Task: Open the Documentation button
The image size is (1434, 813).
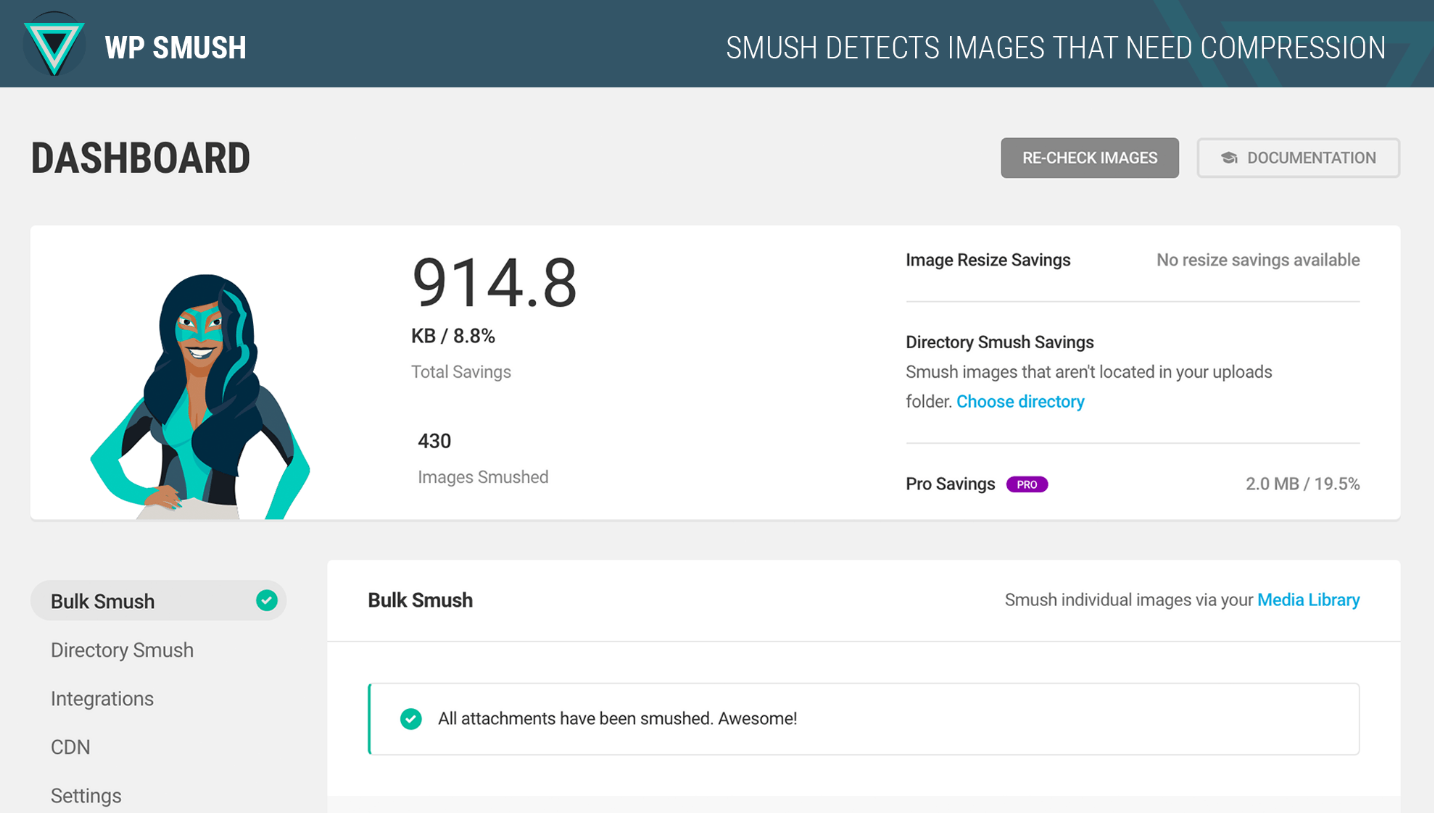Action: (1298, 158)
